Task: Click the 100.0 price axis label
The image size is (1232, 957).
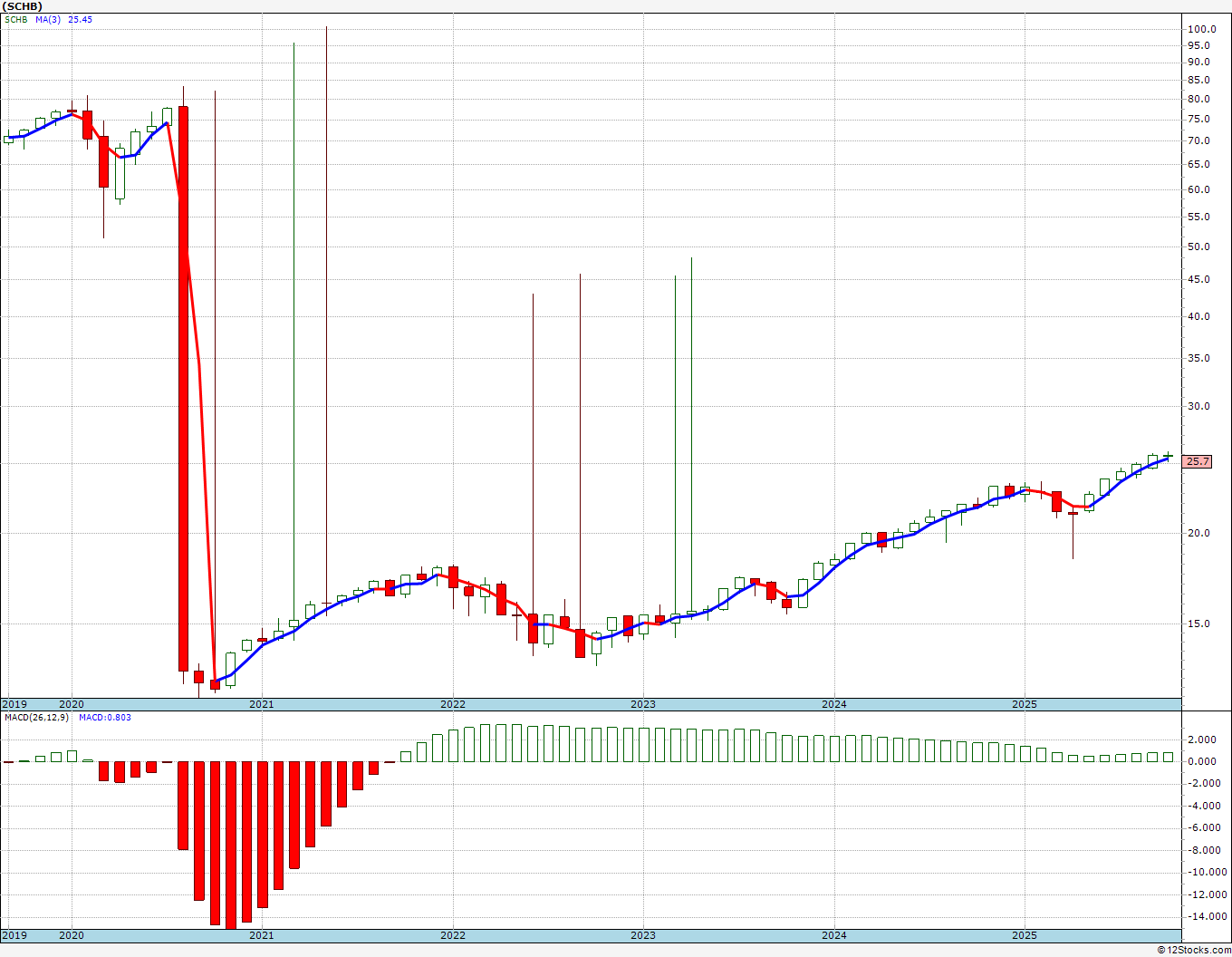Action: 1201,29
